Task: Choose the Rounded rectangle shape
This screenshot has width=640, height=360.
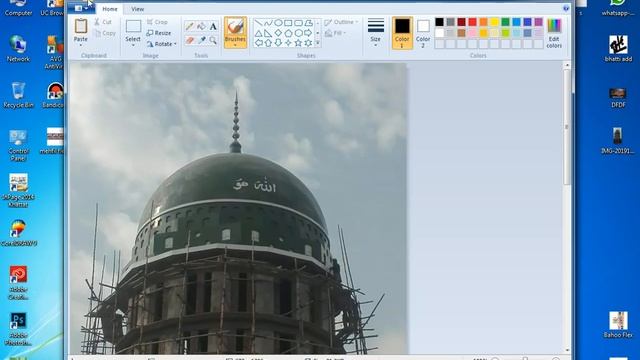Action: [x=298, y=23]
